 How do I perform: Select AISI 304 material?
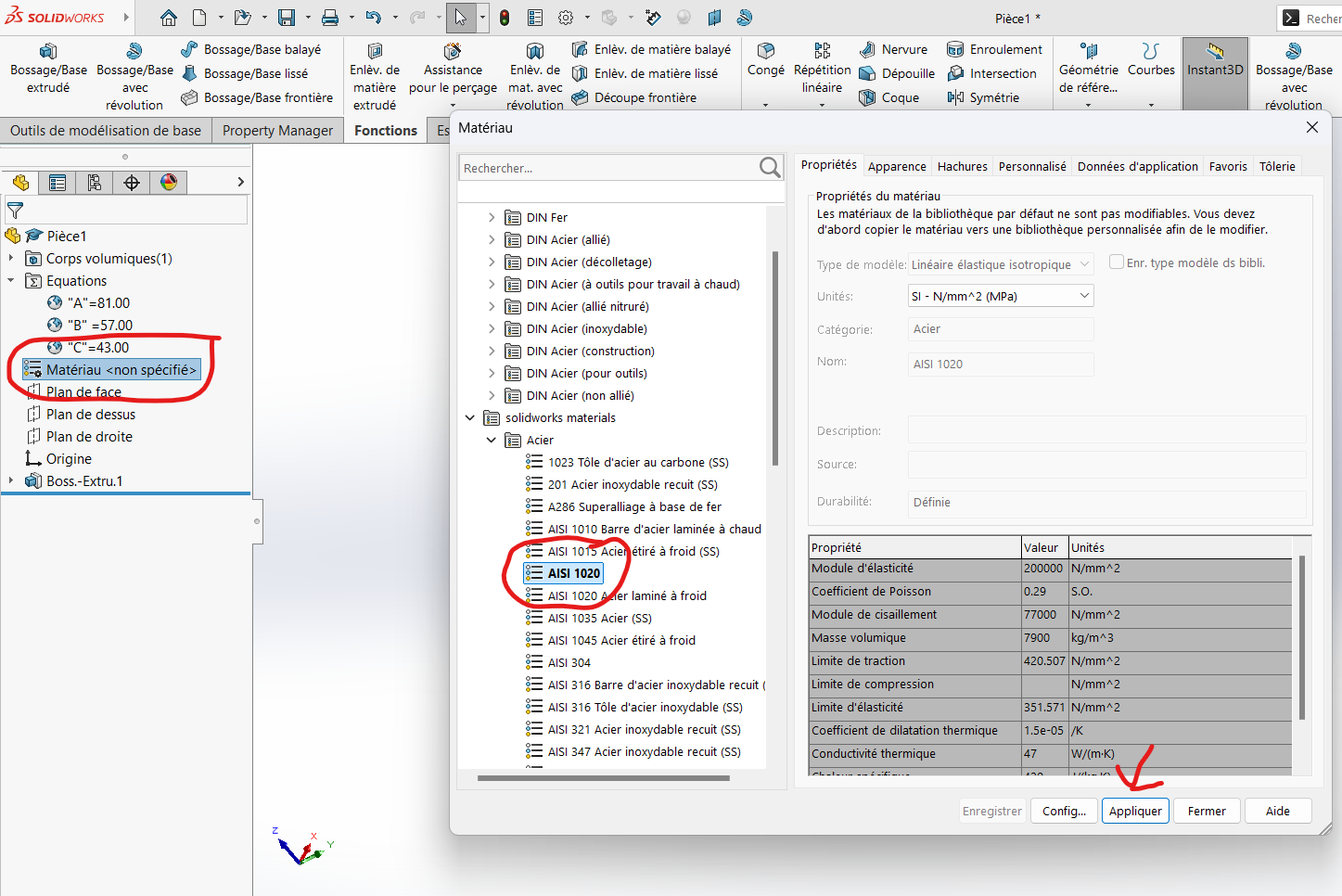[x=569, y=662]
